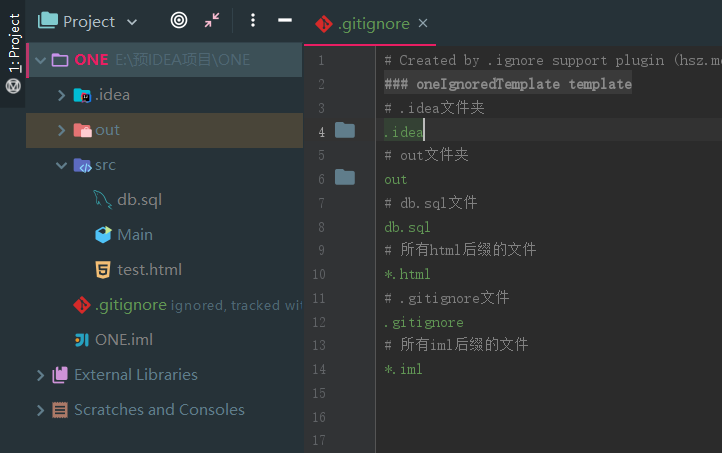Click the '# 所有iml后缀的文件' comment line
This screenshot has height=453, width=722.
(456, 345)
